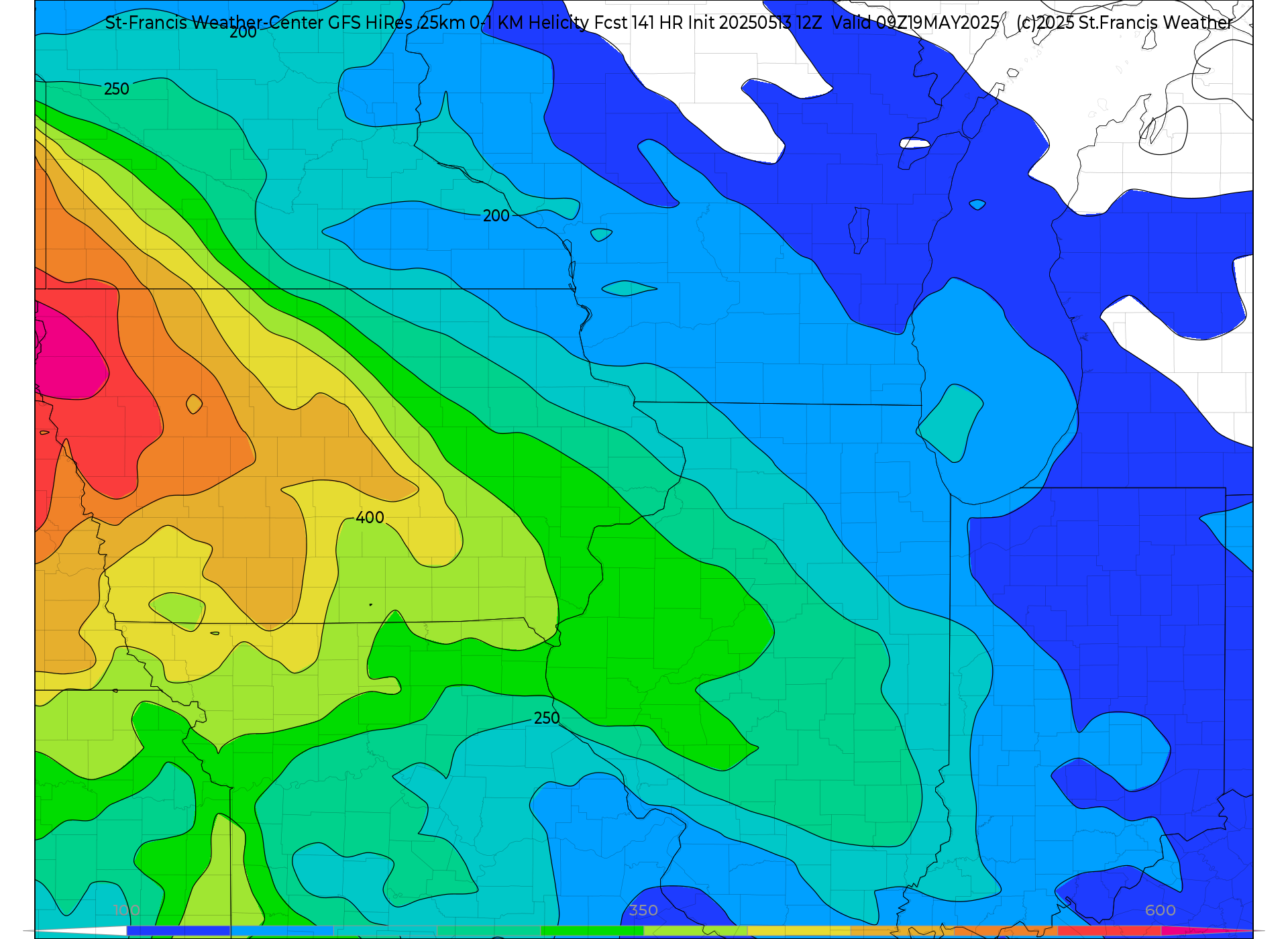Click the 250 contour label in the lower map
Screen dimensions: 1288x939
(547, 718)
